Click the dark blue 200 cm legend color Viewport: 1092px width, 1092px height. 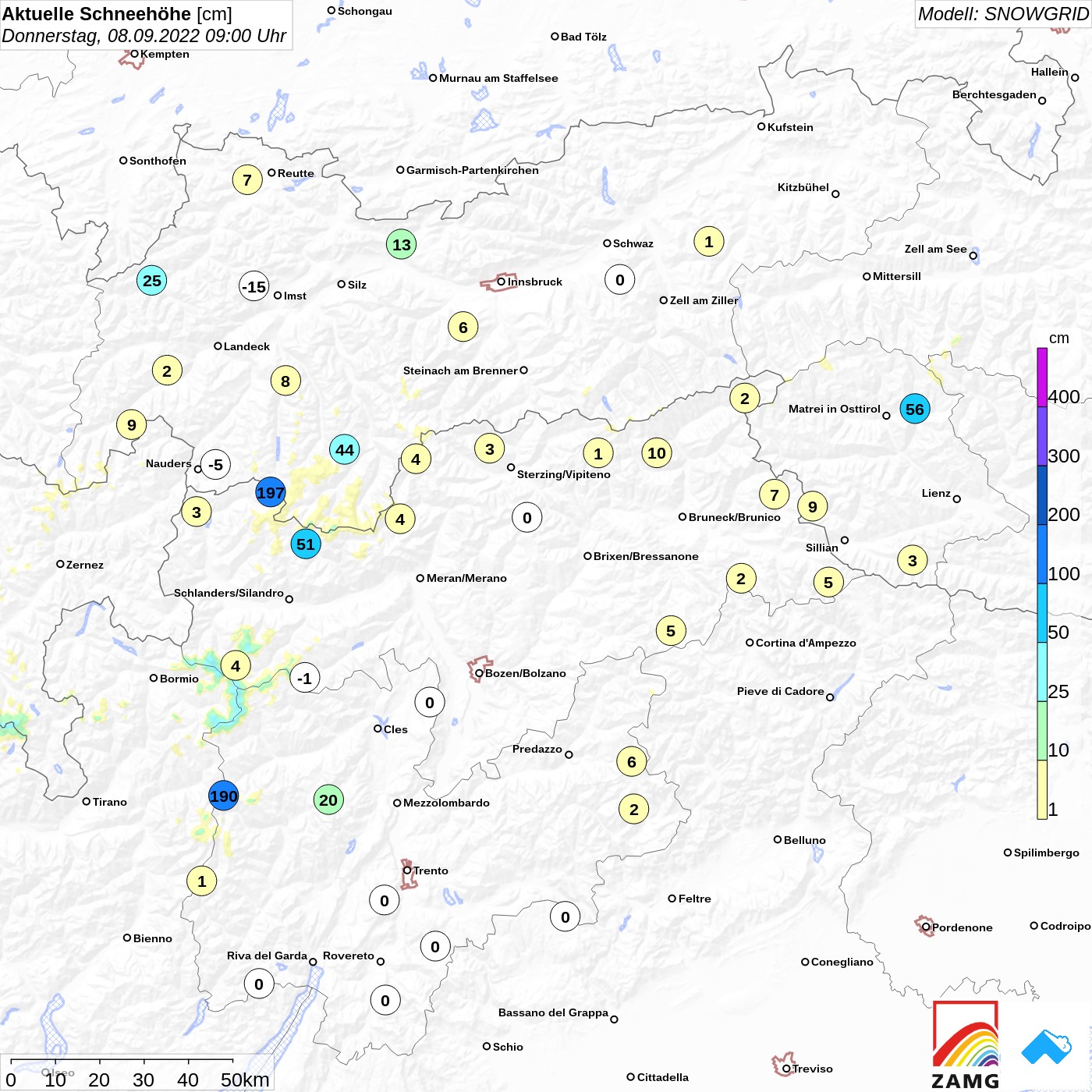[1042, 495]
